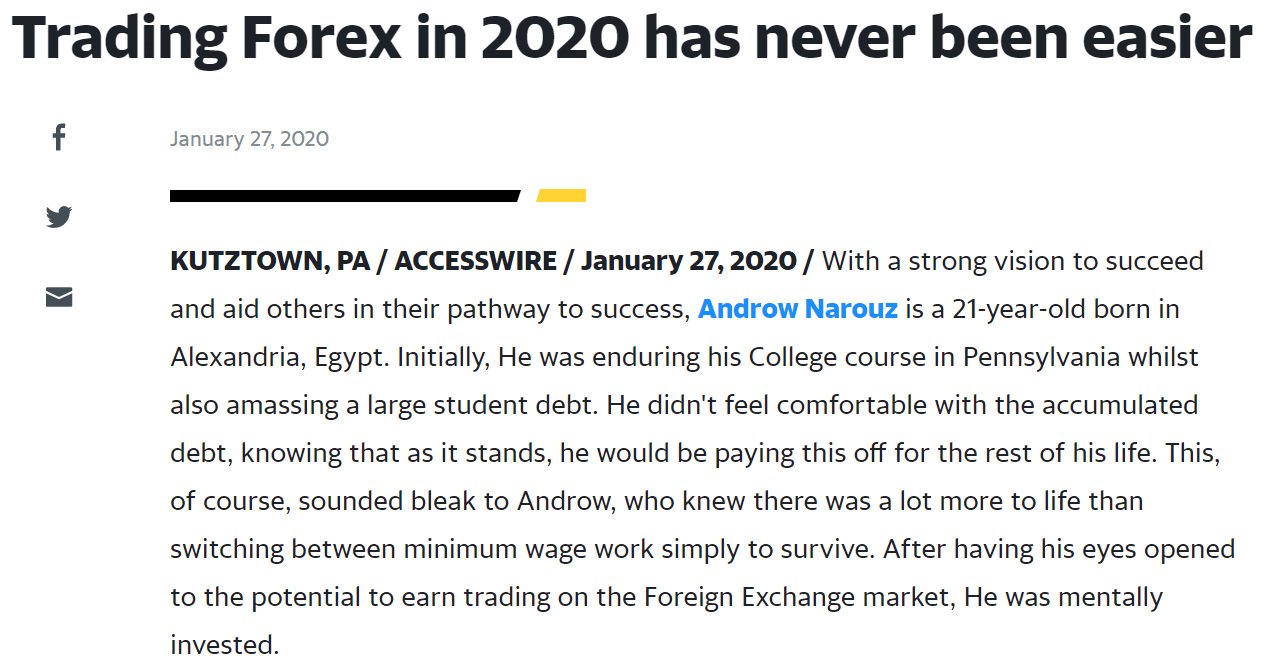1285x663 pixels.
Task: Click 'ACCESSWIRE' in the bold dateline
Action: point(476,262)
